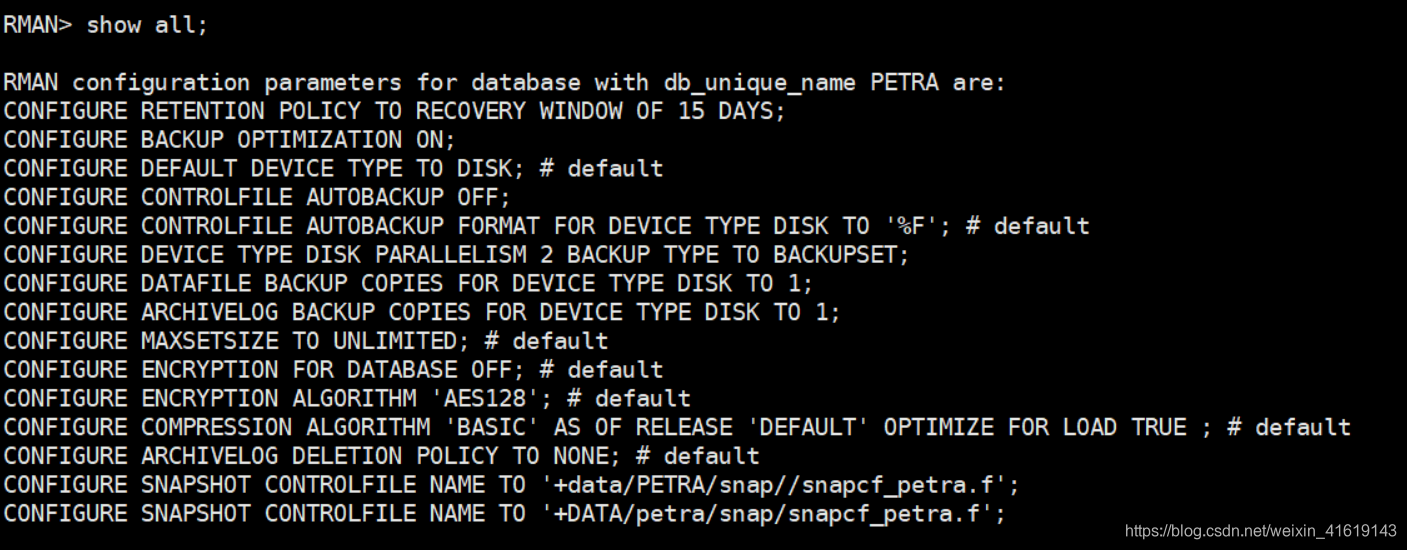Click the blog.csdn.net watermark URL
Screen dimensions: 1407x550
coord(1260,531)
